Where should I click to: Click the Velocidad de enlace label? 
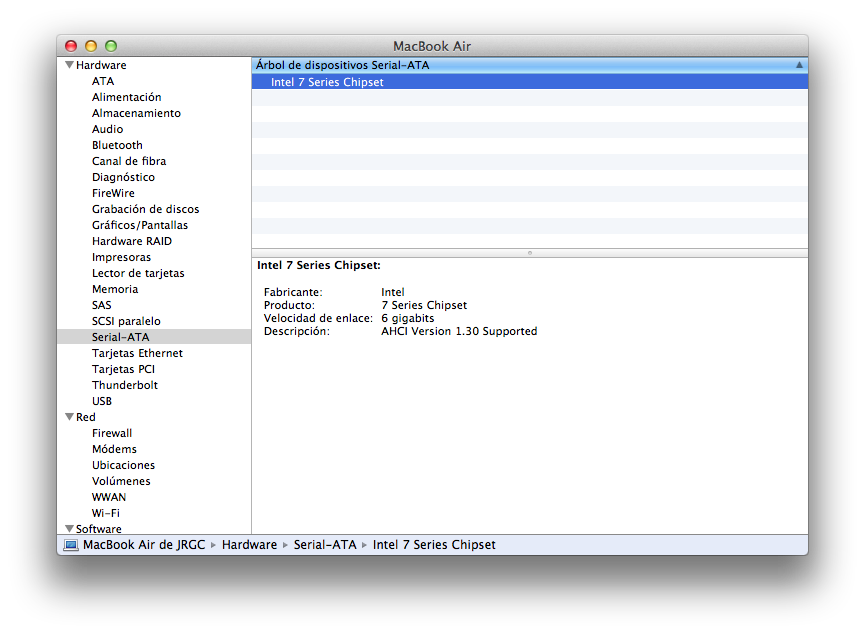[318, 318]
